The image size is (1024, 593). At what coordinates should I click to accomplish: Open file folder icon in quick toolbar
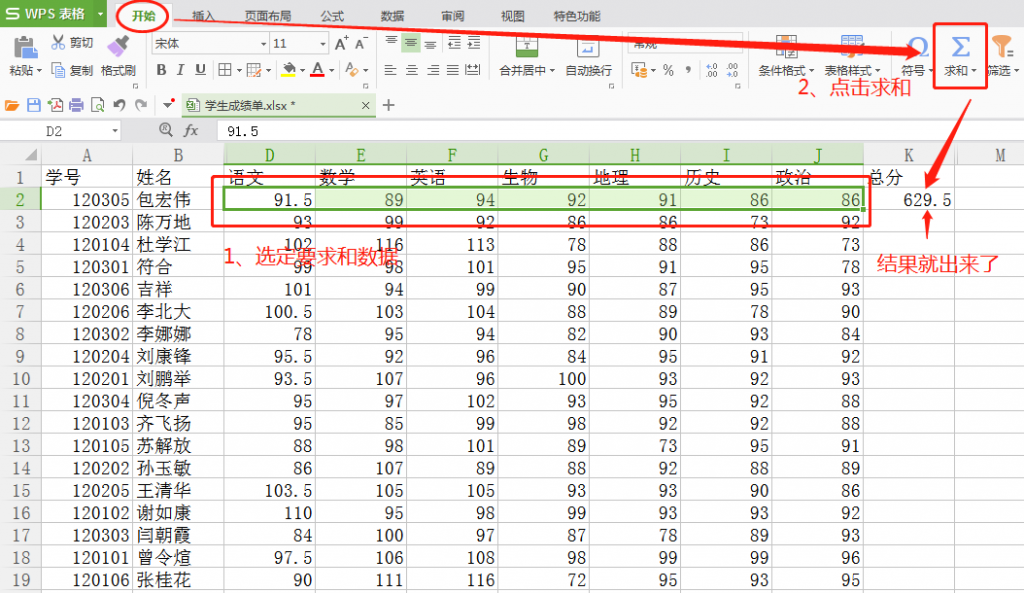12,105
